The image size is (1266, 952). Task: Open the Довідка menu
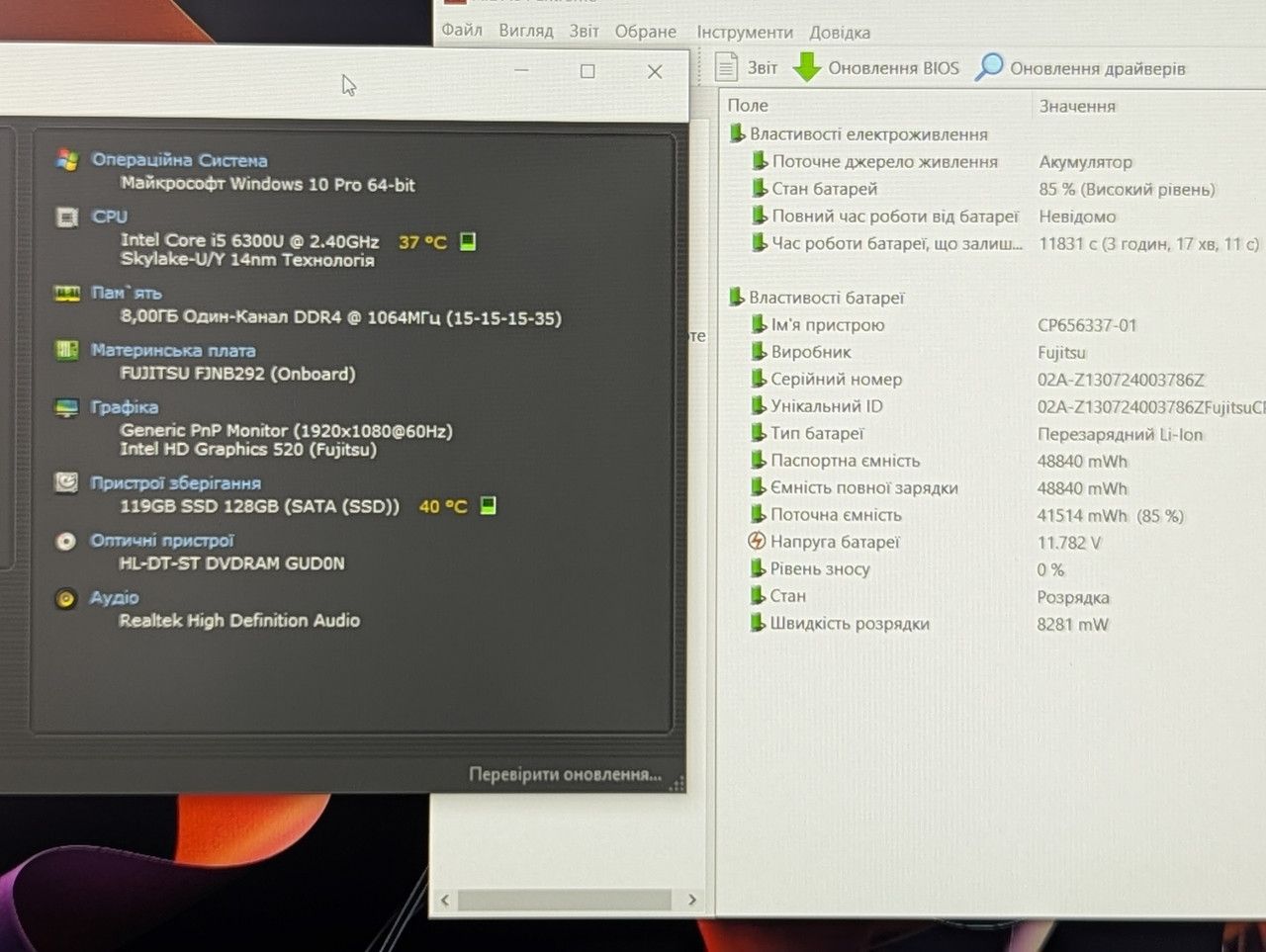coord(840,32)
